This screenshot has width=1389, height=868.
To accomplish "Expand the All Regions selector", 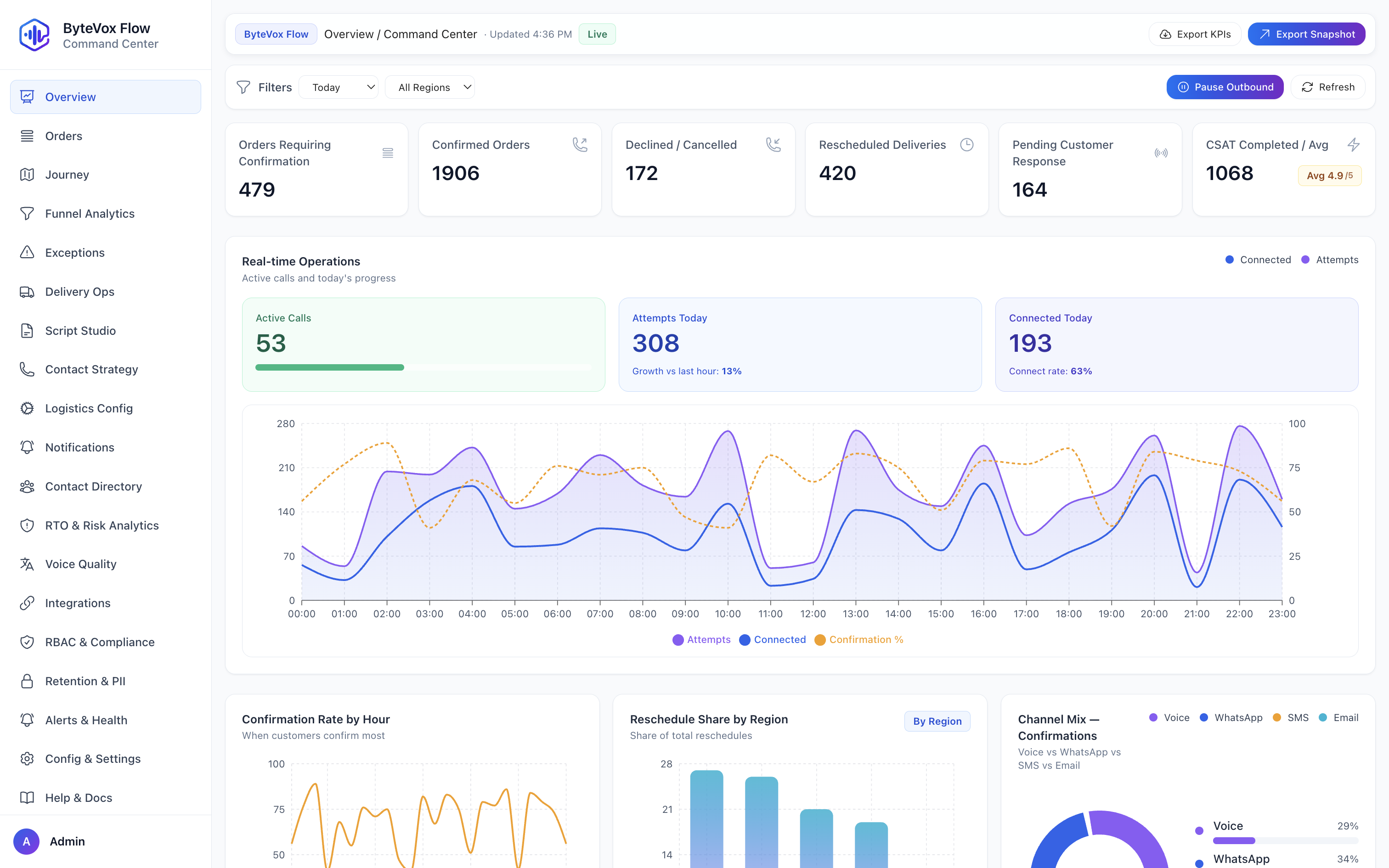I will click(430, 87).
